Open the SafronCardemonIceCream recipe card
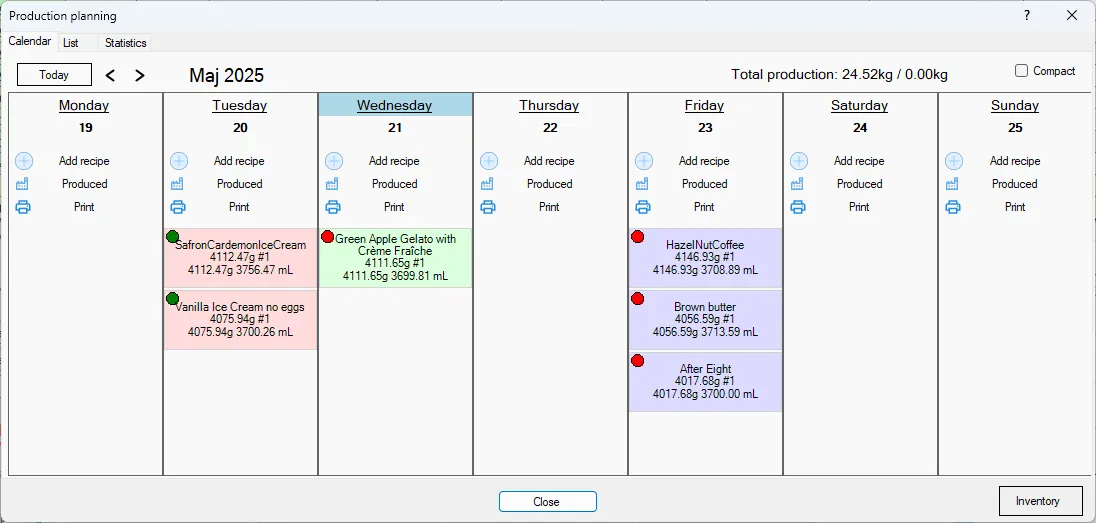The image size is (1096, 523). [x=240, y=258]
